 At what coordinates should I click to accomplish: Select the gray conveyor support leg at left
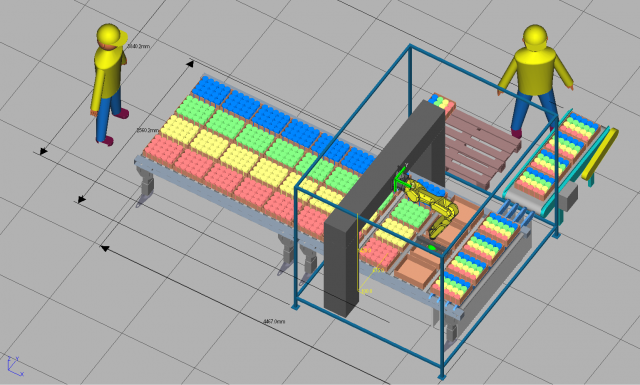145,187
